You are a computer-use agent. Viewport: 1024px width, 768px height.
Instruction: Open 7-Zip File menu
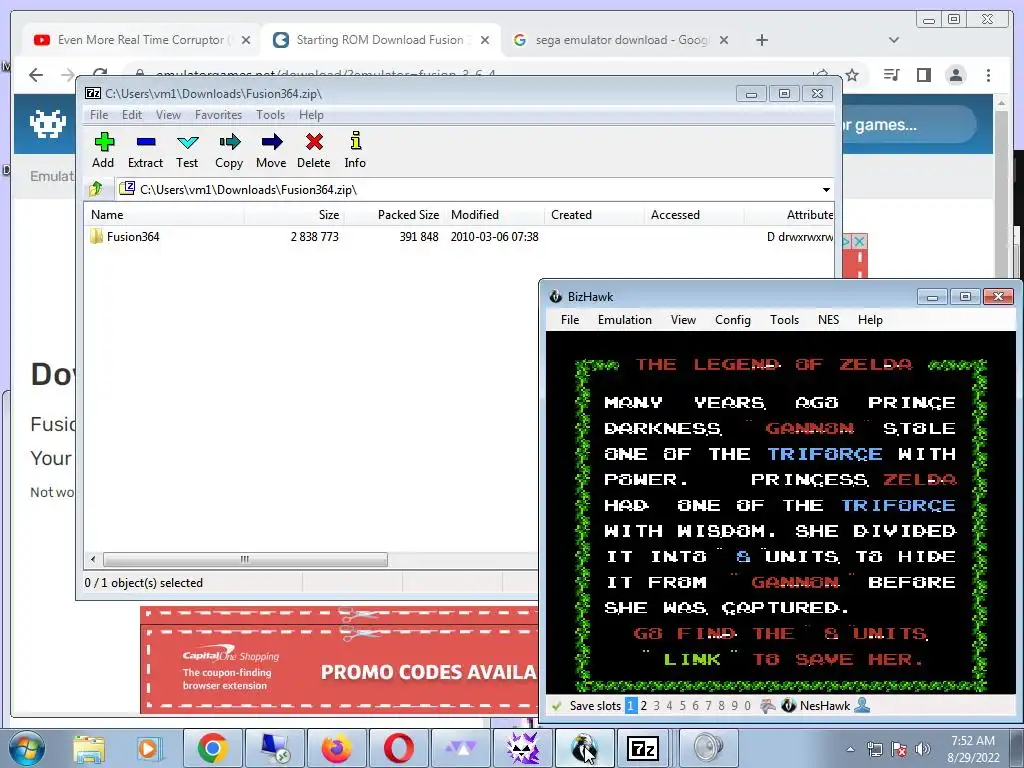[99, 115]
